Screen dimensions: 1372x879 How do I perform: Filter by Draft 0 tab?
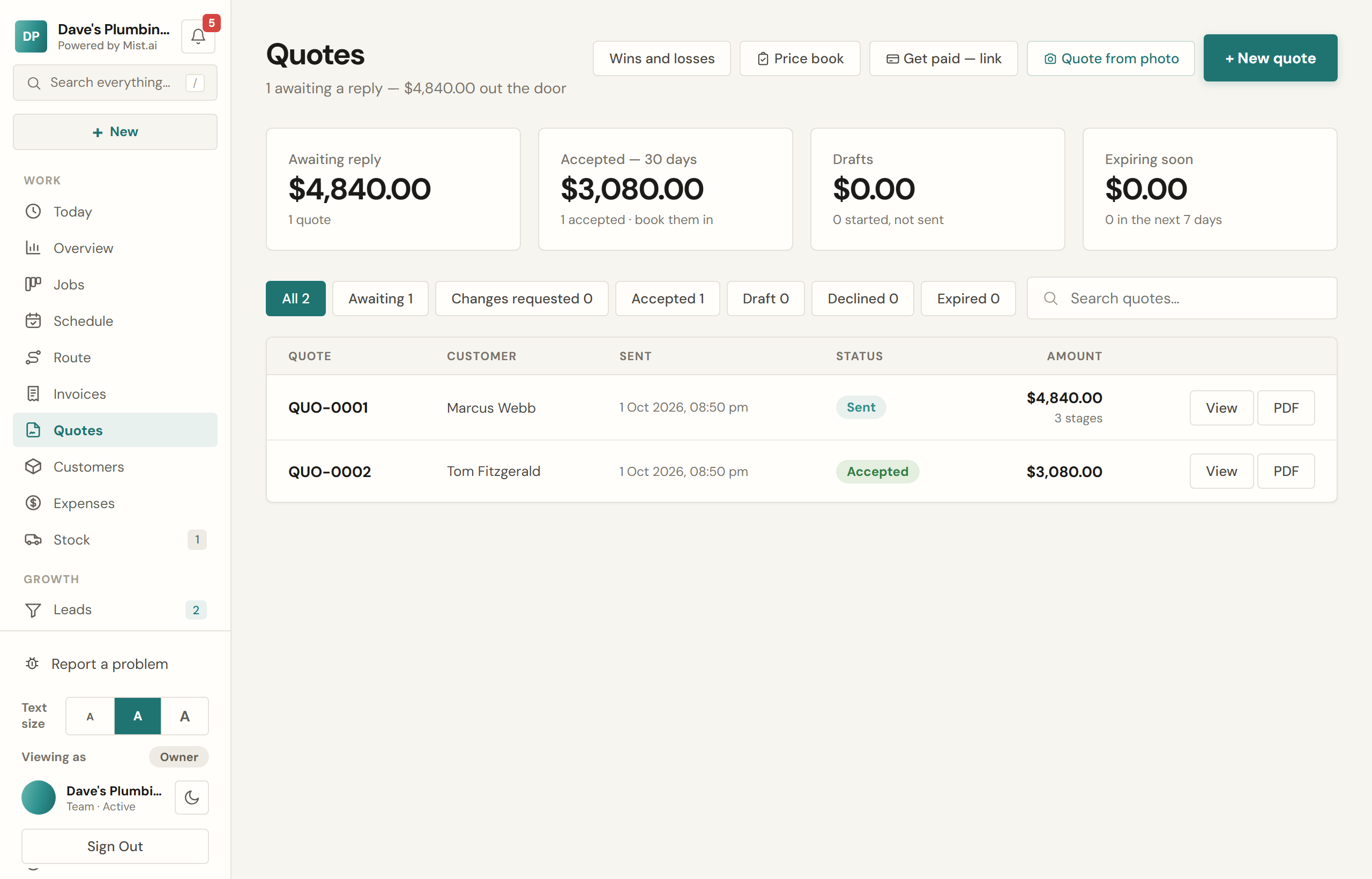click(x=765, y=299)
